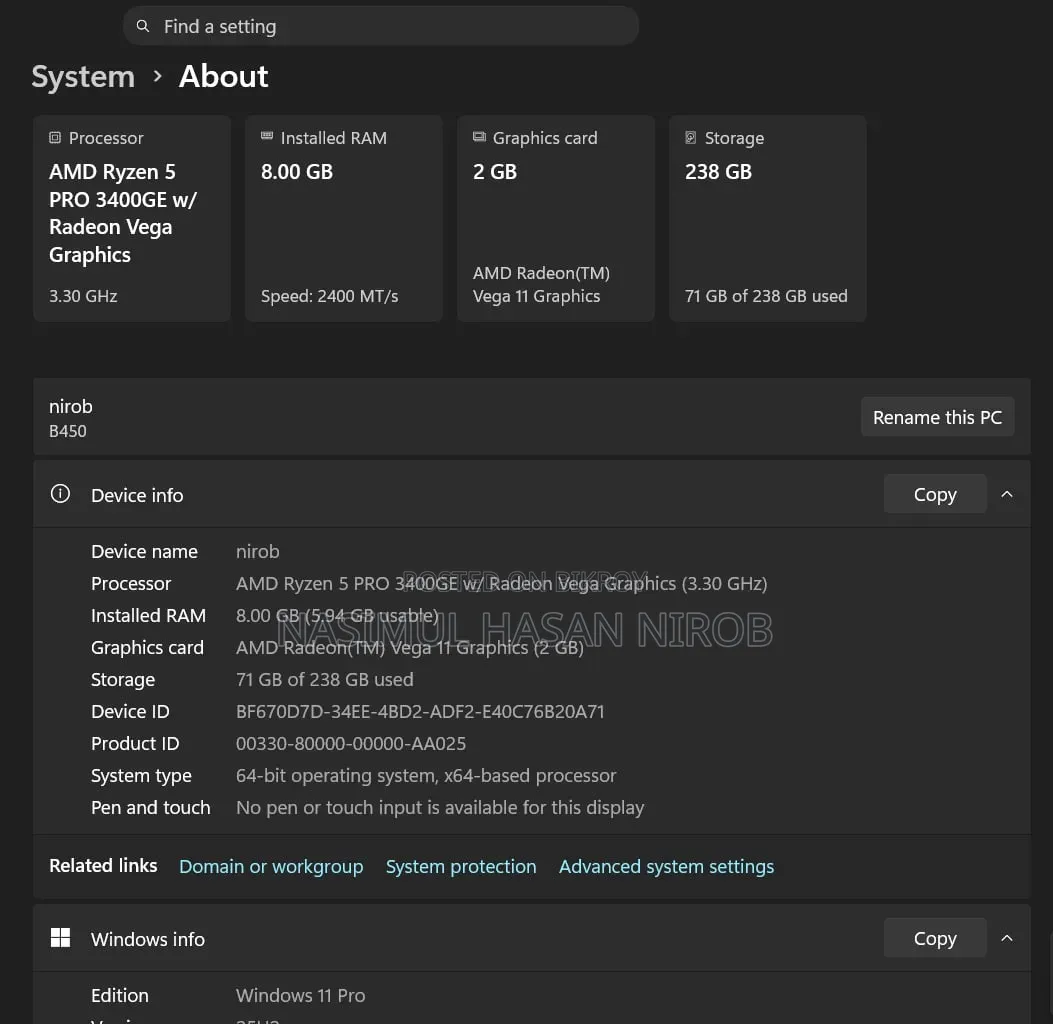Select the Processor row value
This screenshot has height=1024, width=1053.
pyautogui.click(x=502, y=584)
